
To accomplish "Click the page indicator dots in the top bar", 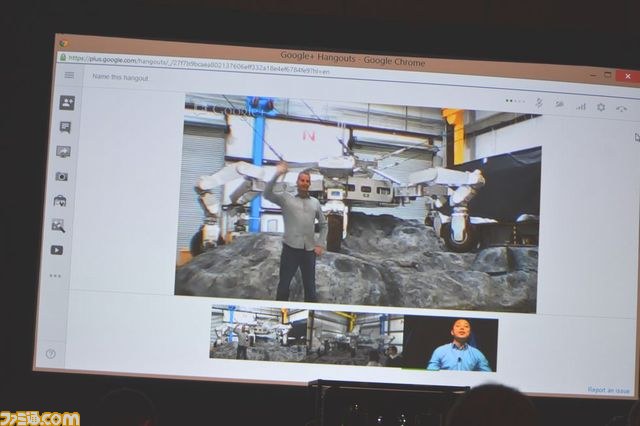I will pos(515,101).
